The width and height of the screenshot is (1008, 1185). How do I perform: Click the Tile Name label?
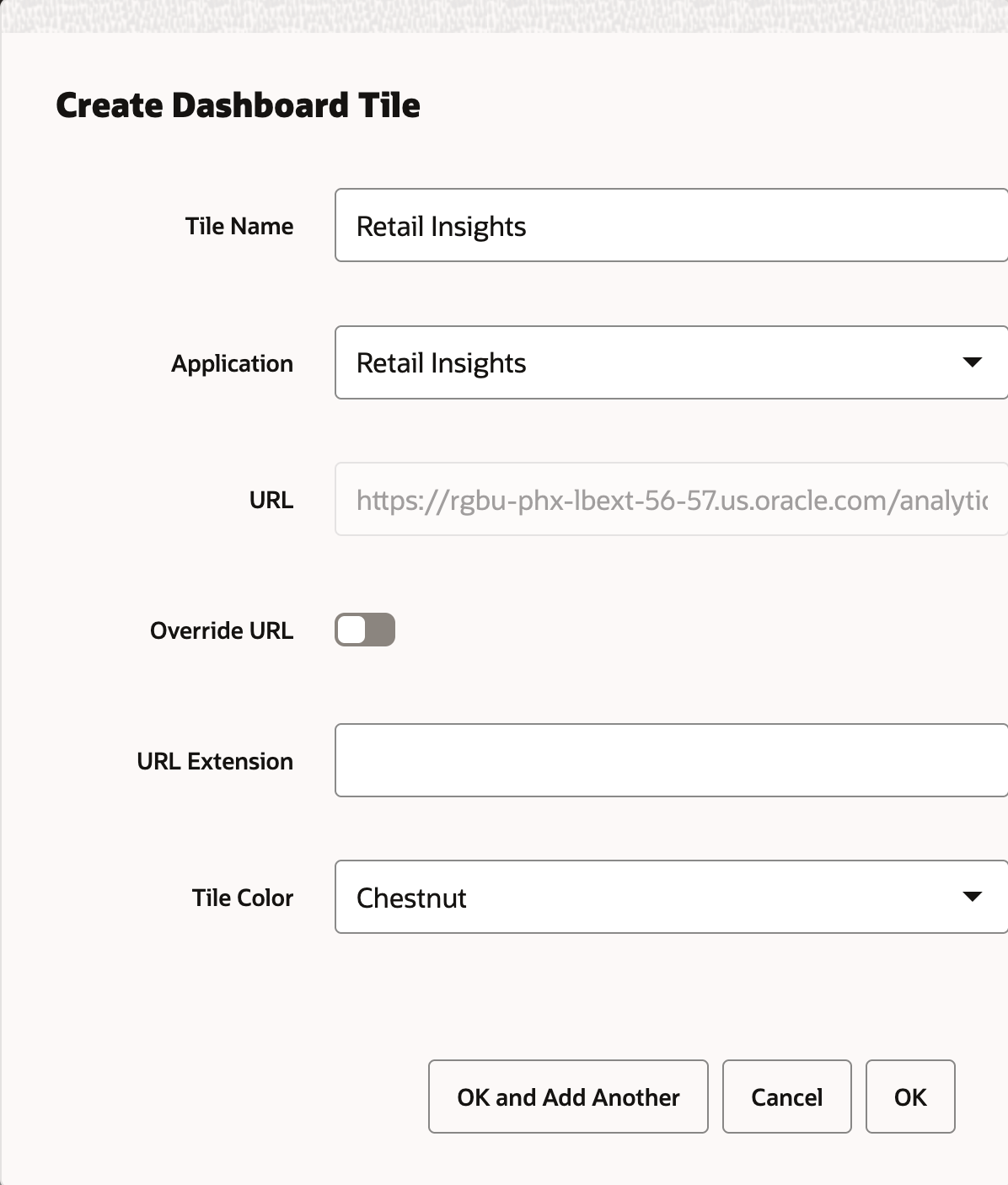pyautogui.click(x=239, y=226)
